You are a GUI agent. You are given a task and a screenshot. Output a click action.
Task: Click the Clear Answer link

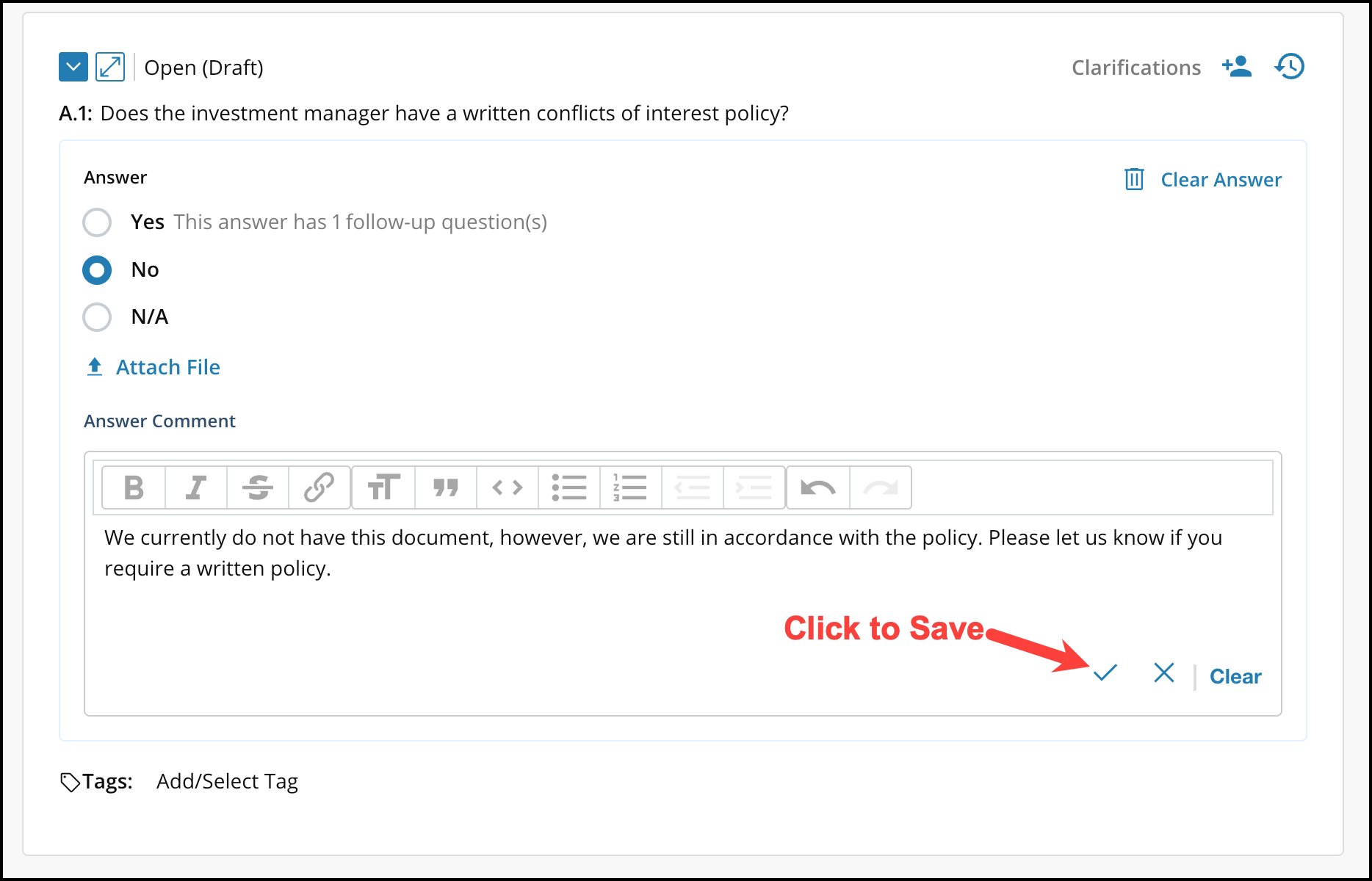click(x=1221, y=180)
